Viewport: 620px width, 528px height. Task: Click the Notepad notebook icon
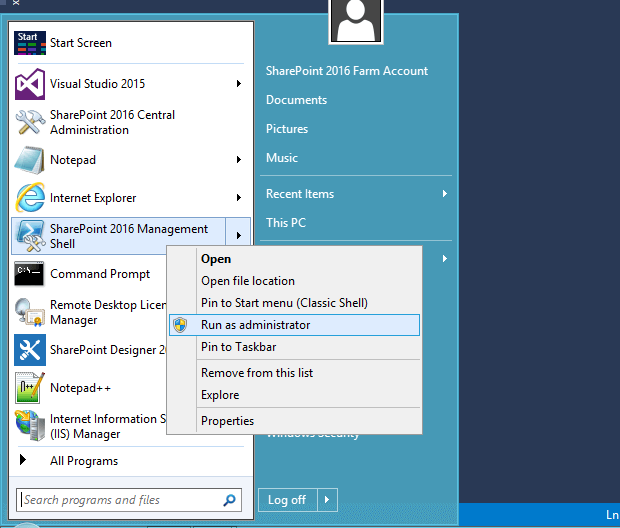point(29,160)
